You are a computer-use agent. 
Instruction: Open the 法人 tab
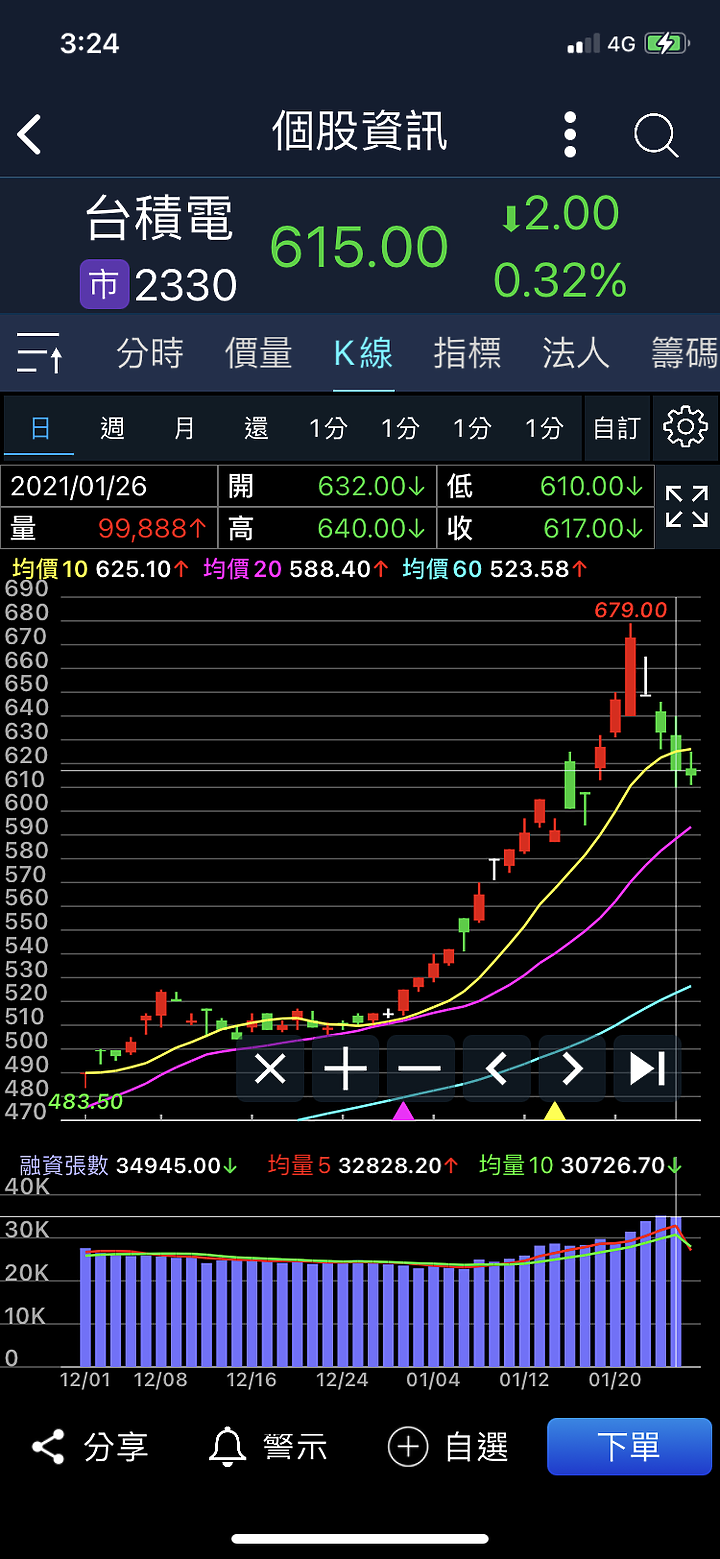pos(576,353)
